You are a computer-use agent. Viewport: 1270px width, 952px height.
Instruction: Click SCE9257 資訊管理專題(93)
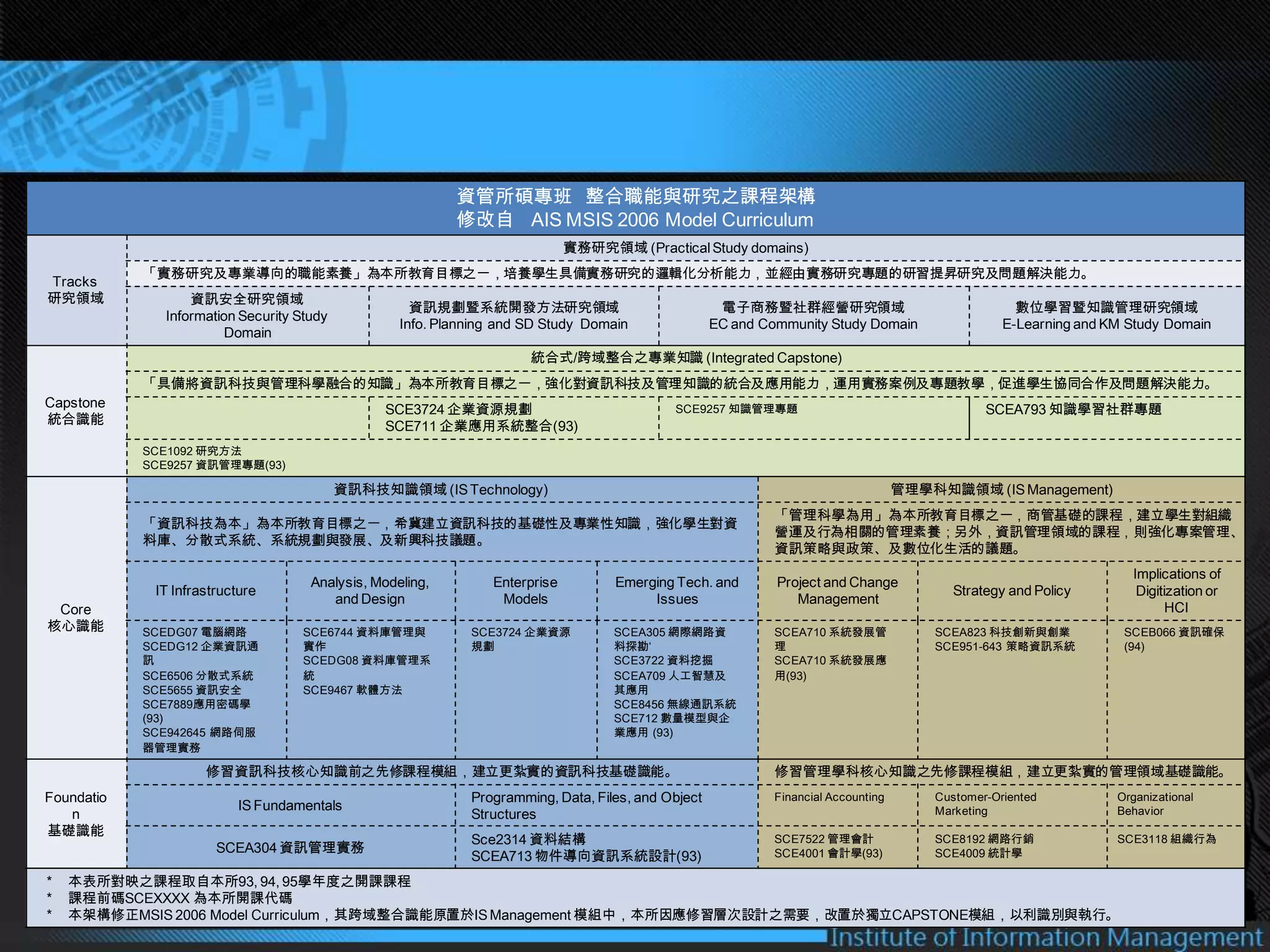(x=214, y=465)
